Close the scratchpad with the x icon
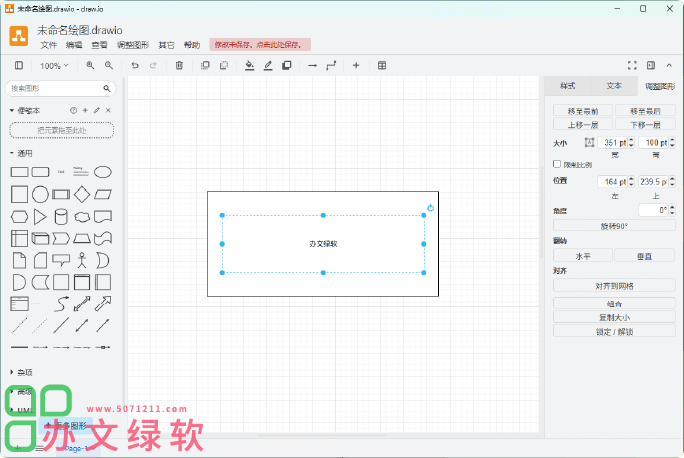The height and width of the screenshot is (458, 684). (108, 111)
